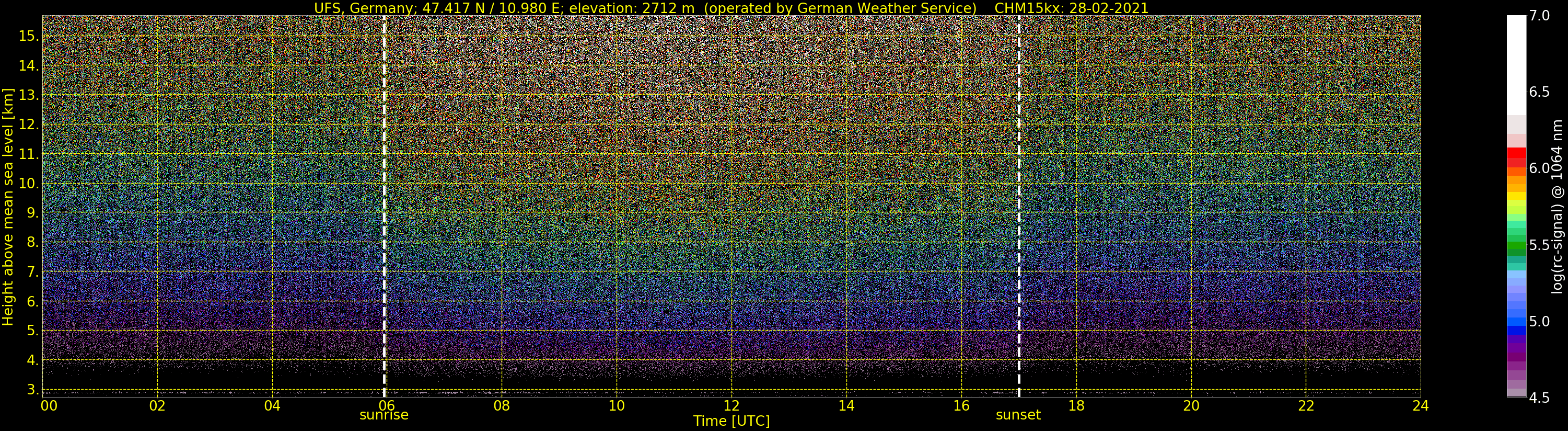The image size is (1568, 431).
Task: Click time axis tick '12'
Action: [731, 406]
